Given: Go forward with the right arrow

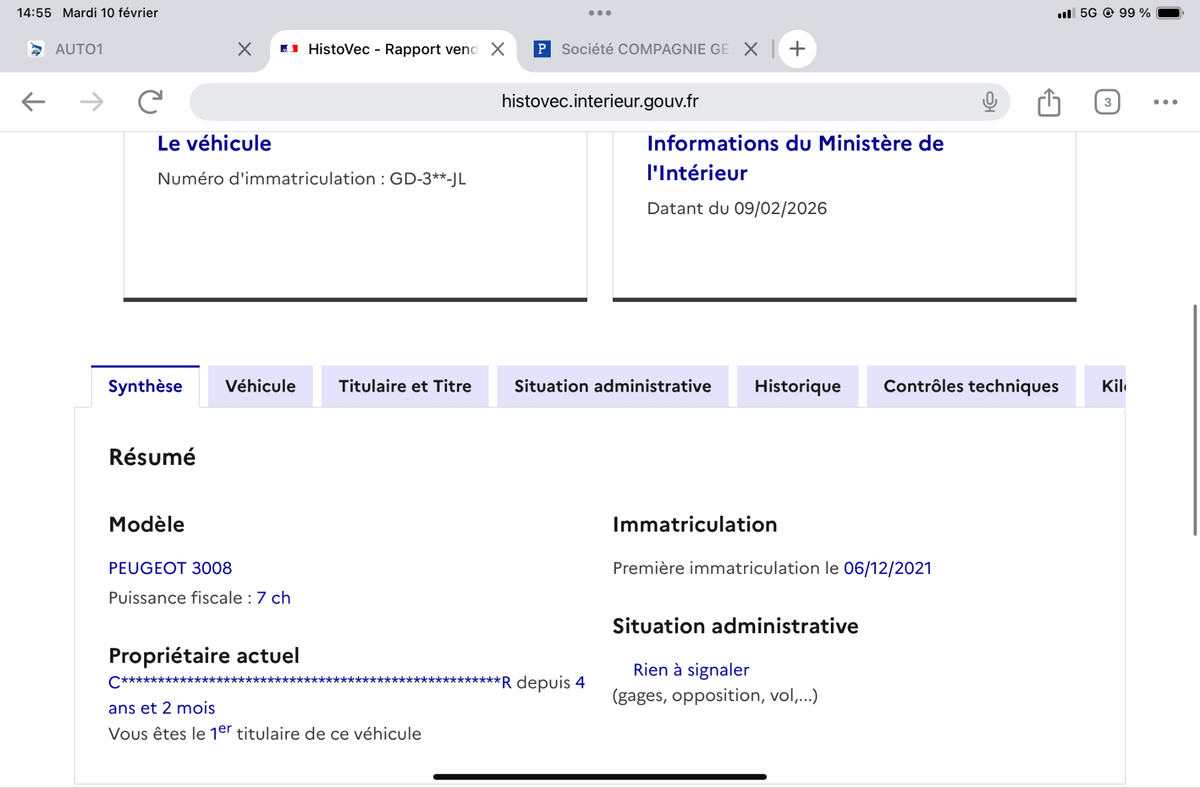Looking at the screenshot, I should pyautogui.click(x=92, y=101).
